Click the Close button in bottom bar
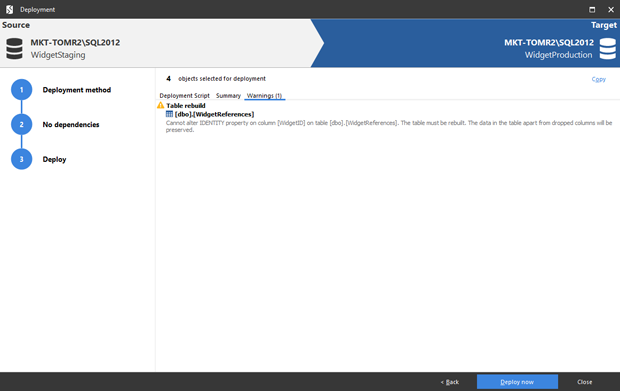This screenshot has height=391, width=620. tap(584, 382)
